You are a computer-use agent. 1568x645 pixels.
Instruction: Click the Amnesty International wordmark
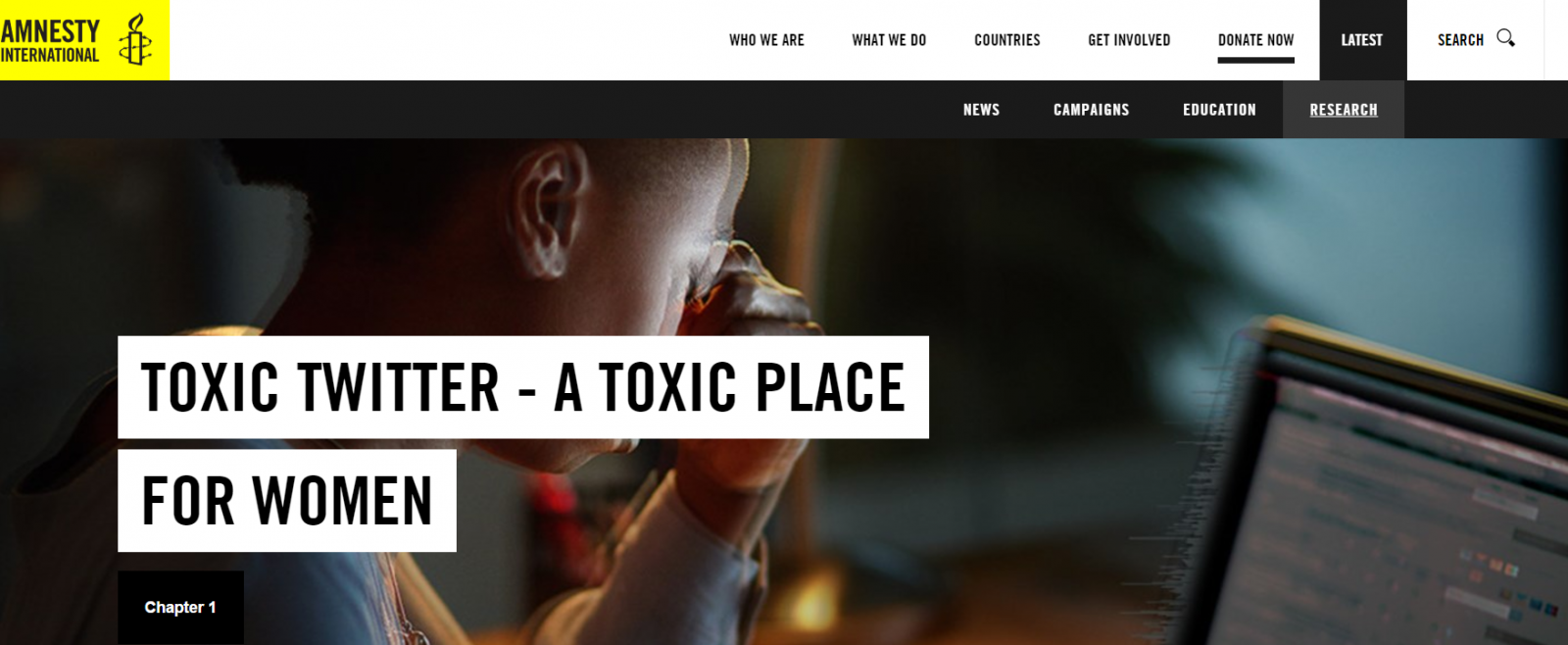tap(50, 41)
